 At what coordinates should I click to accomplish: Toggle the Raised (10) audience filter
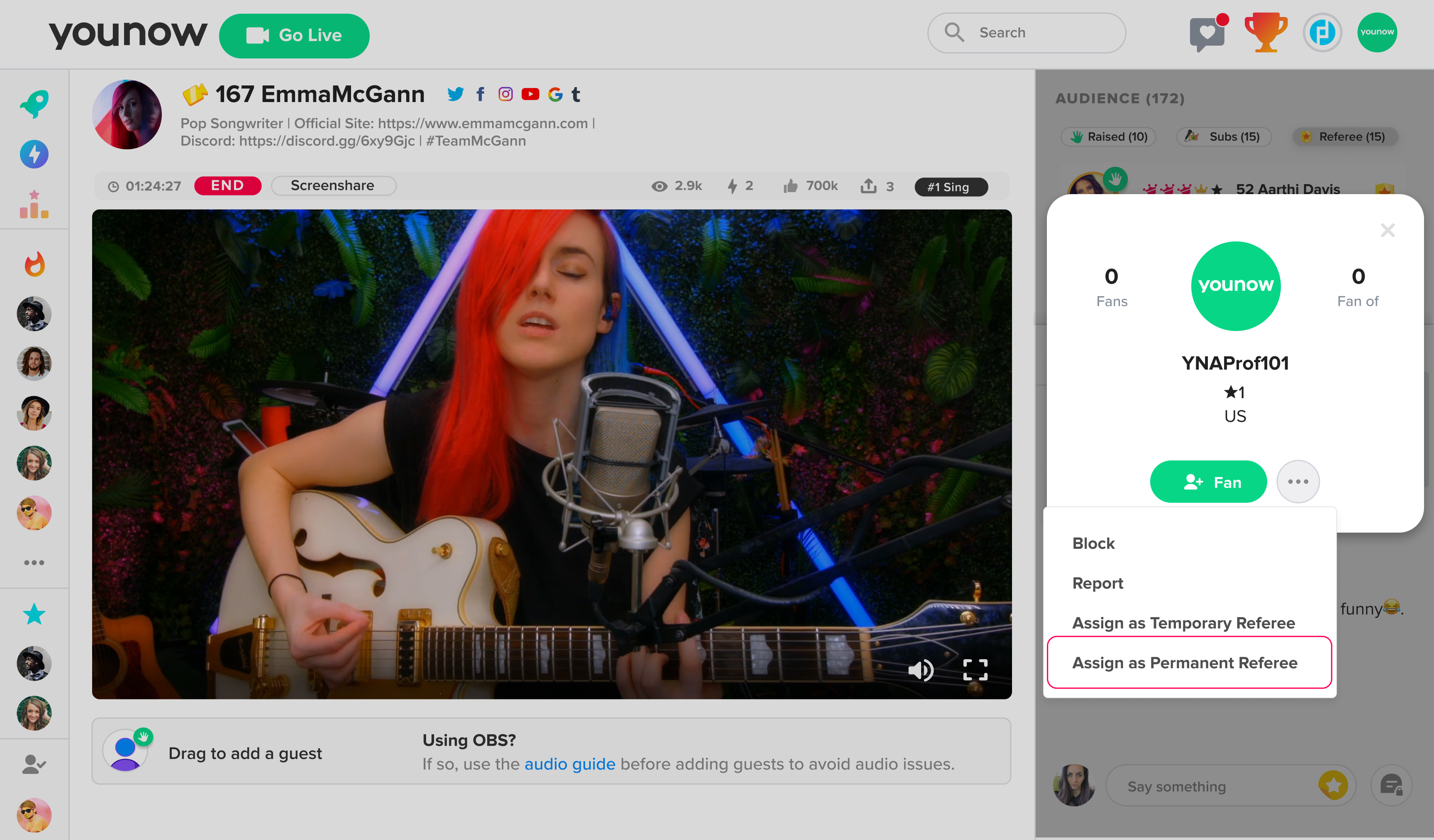tap(1109, 137)
